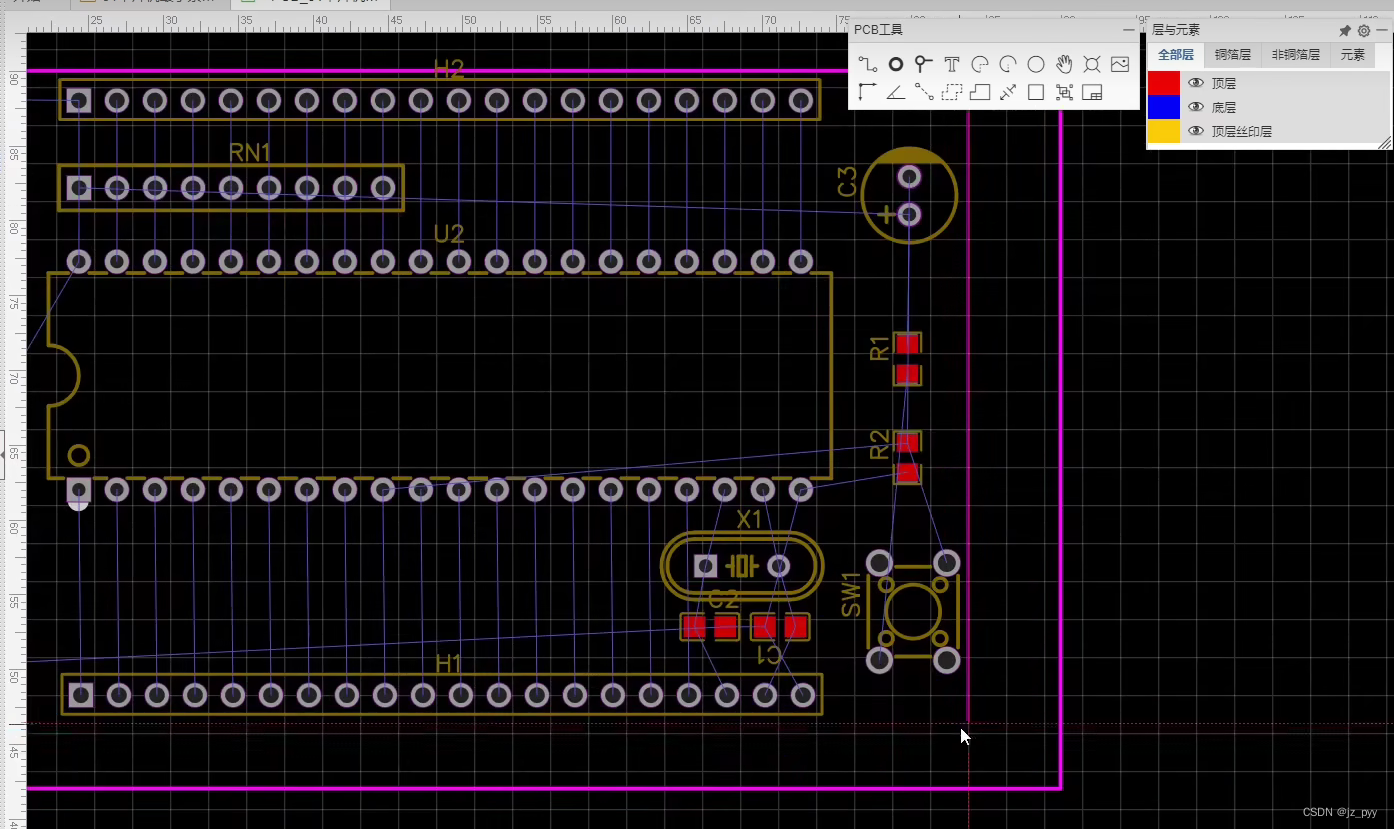Screen dimensions: 1394x829
Task: Select the Track routing tool
Action: [868, 64]
